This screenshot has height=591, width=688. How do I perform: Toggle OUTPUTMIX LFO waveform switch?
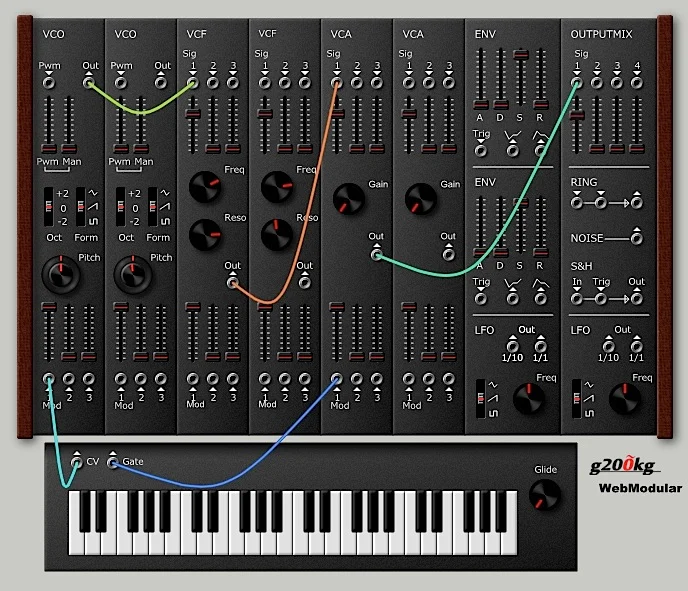point(577,398)
